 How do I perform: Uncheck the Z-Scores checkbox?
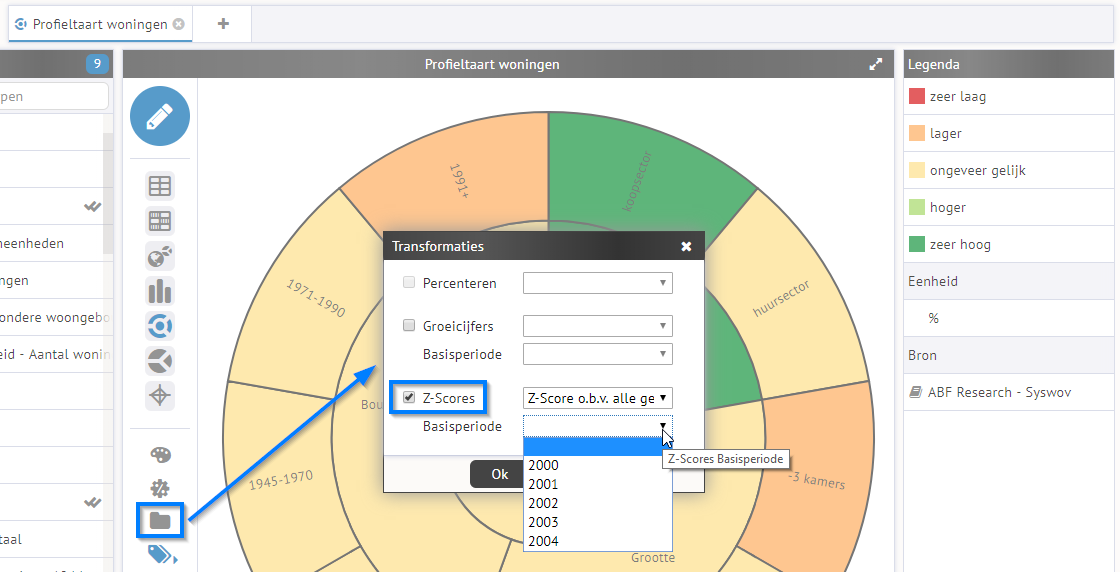[x=409, y=398]
